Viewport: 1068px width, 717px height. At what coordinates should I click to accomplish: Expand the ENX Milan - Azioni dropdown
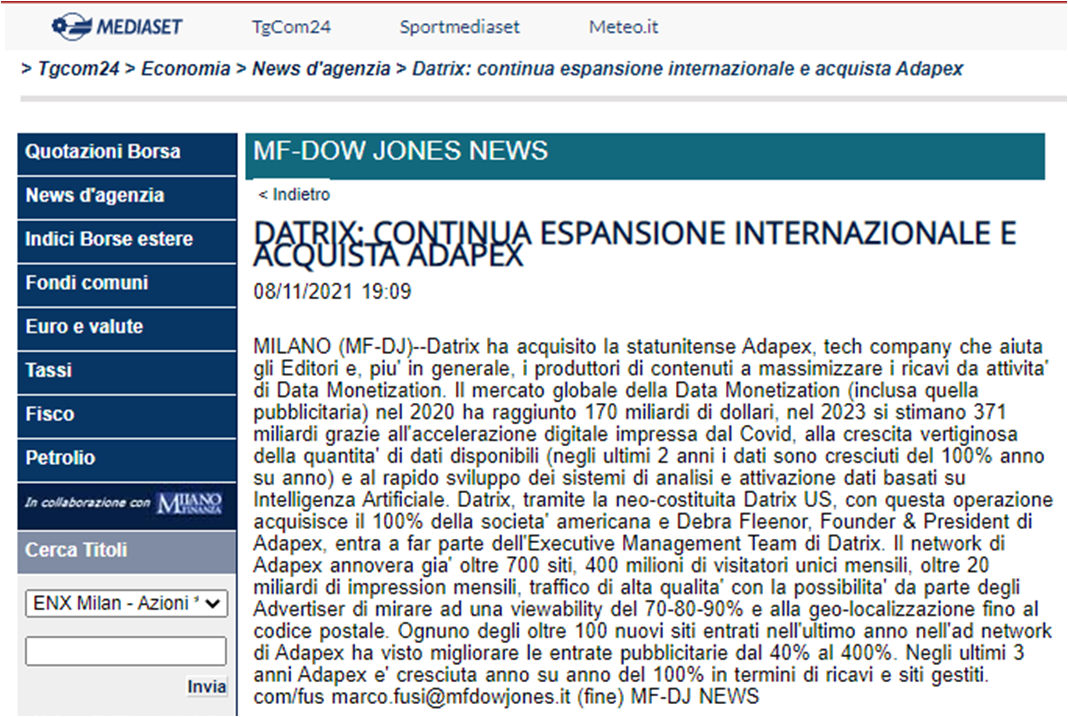coord(126,603)
